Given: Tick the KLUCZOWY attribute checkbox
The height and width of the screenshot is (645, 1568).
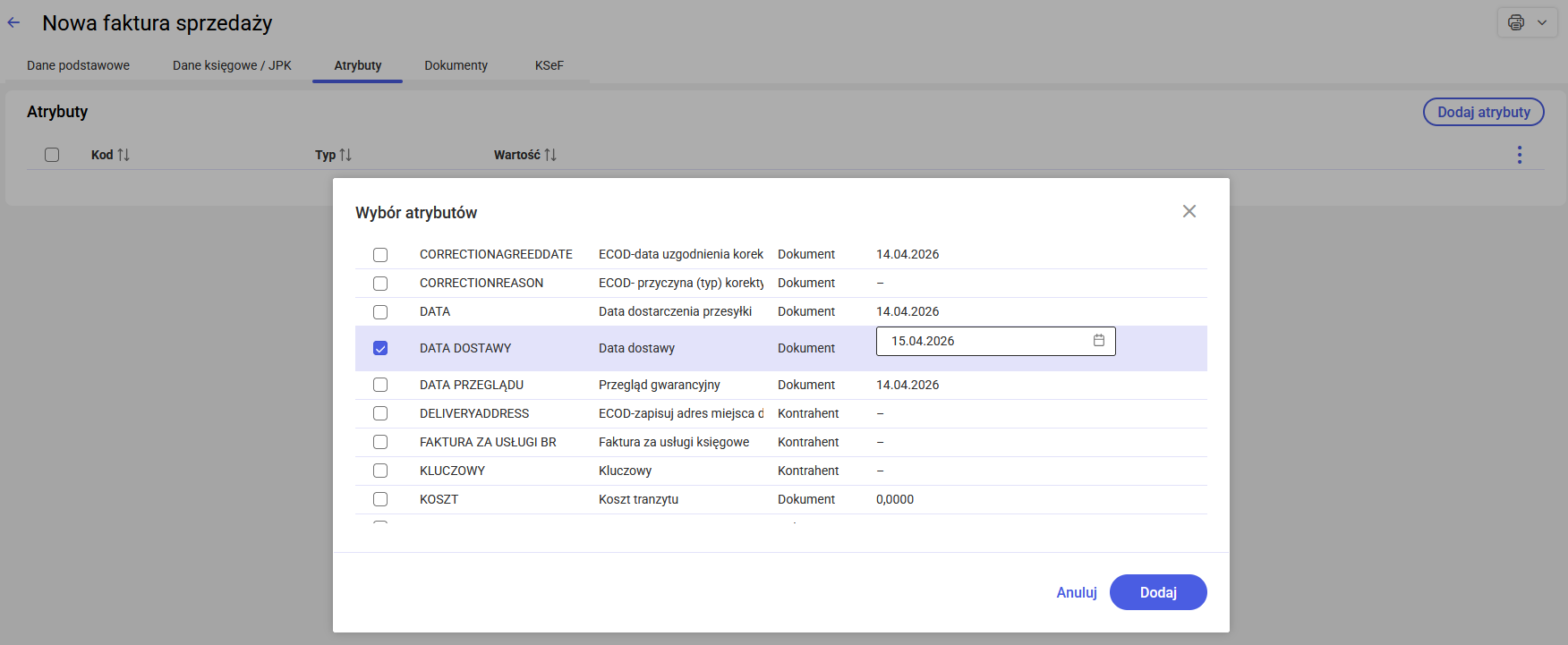Looking at the screenshot, I should tap(380, 471).
